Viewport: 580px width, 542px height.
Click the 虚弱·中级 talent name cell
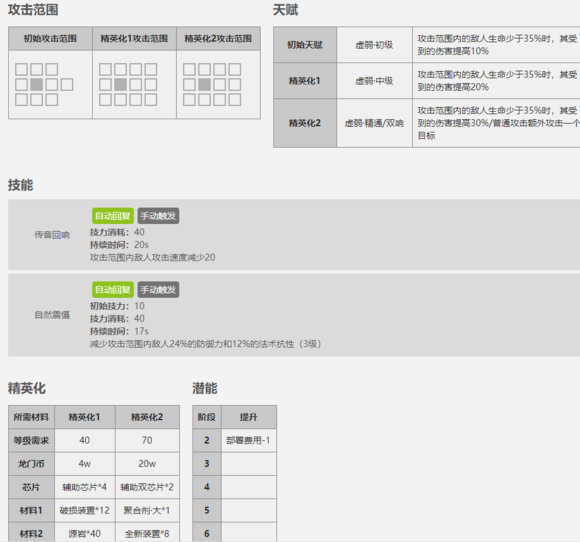pyautogui.click(x=374, y=81)
